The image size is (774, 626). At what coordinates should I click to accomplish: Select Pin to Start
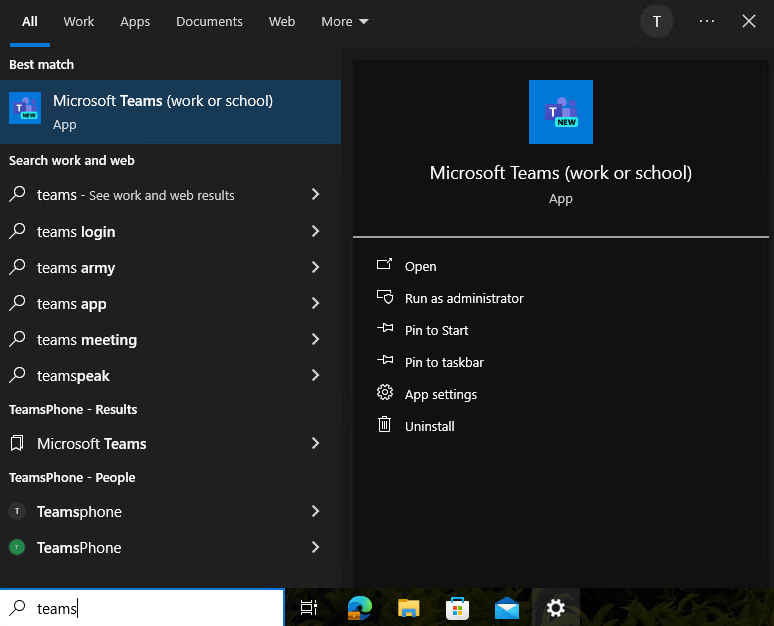436,330
